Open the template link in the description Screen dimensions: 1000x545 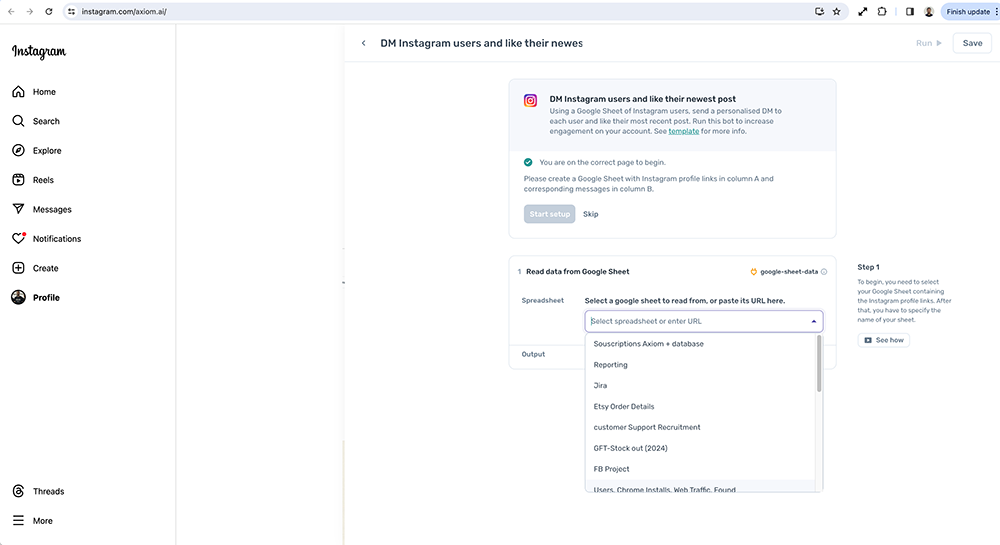684,131
